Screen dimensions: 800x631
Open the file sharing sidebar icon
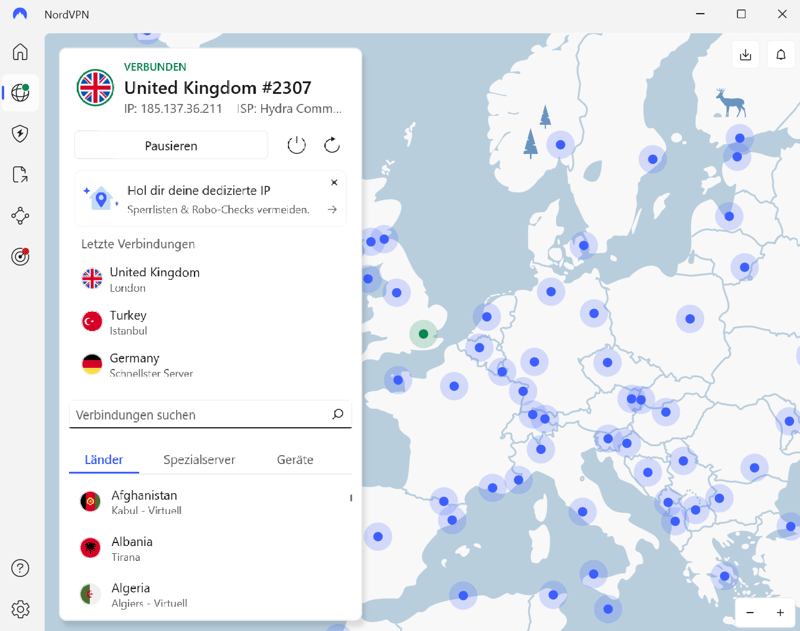20,175
